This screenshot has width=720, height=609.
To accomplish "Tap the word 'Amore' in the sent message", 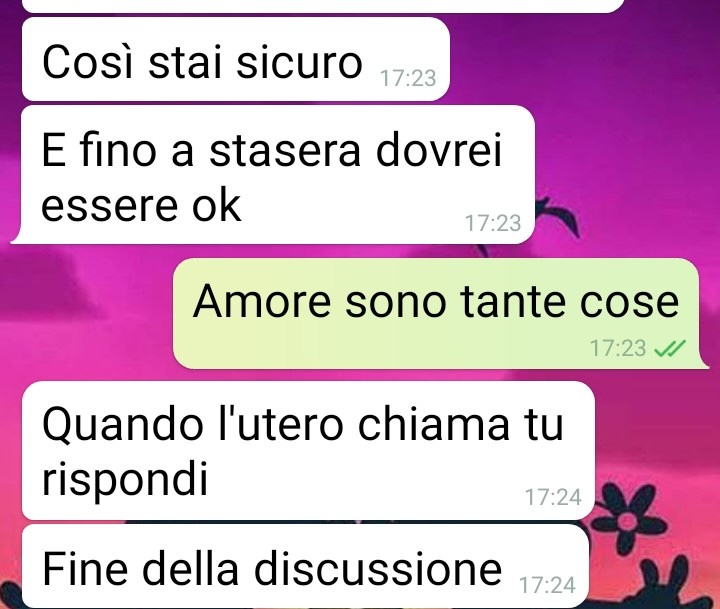I will point(262,302).
